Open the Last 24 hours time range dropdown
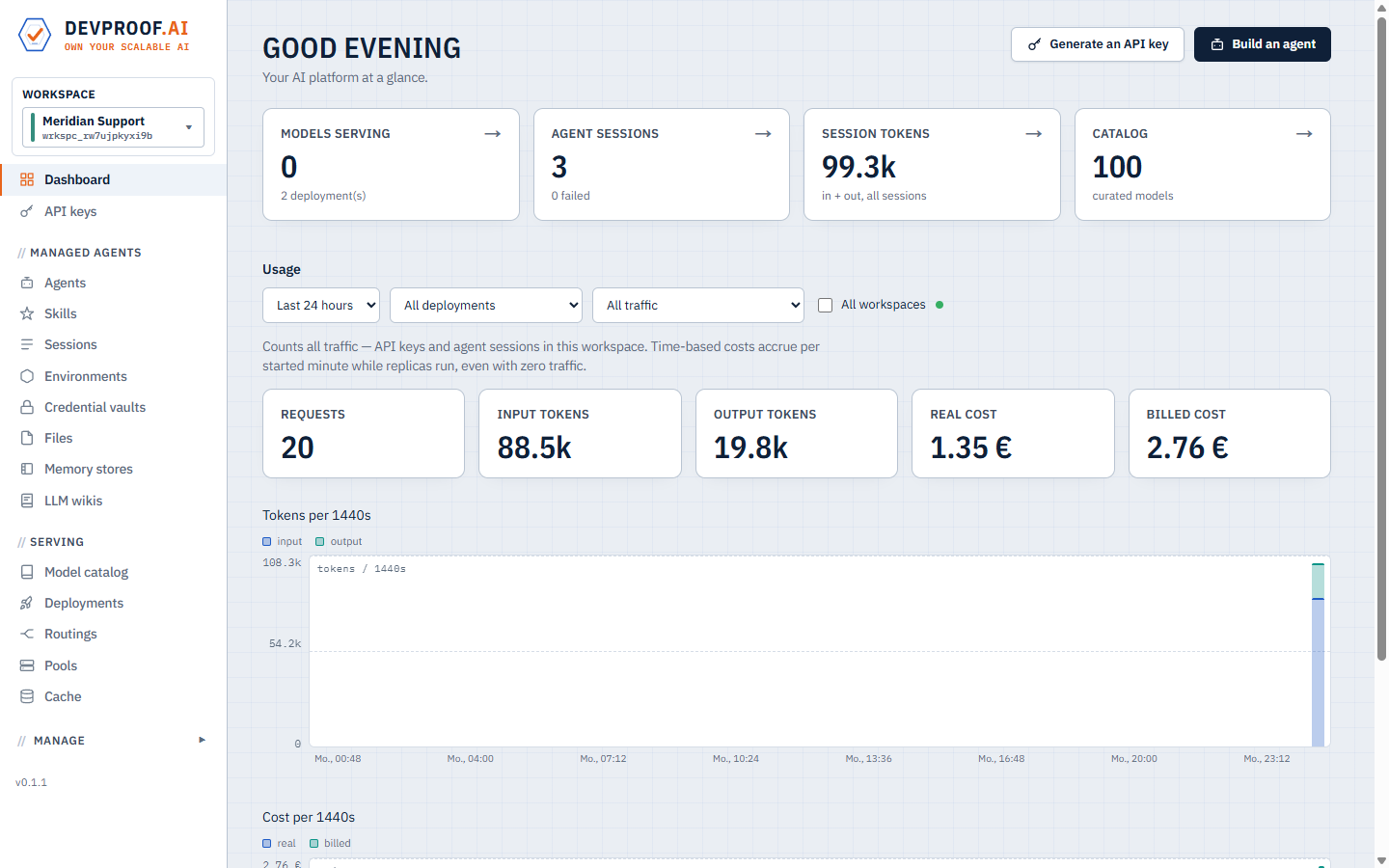Viewport: 1389px width, 868px height. 321,306
